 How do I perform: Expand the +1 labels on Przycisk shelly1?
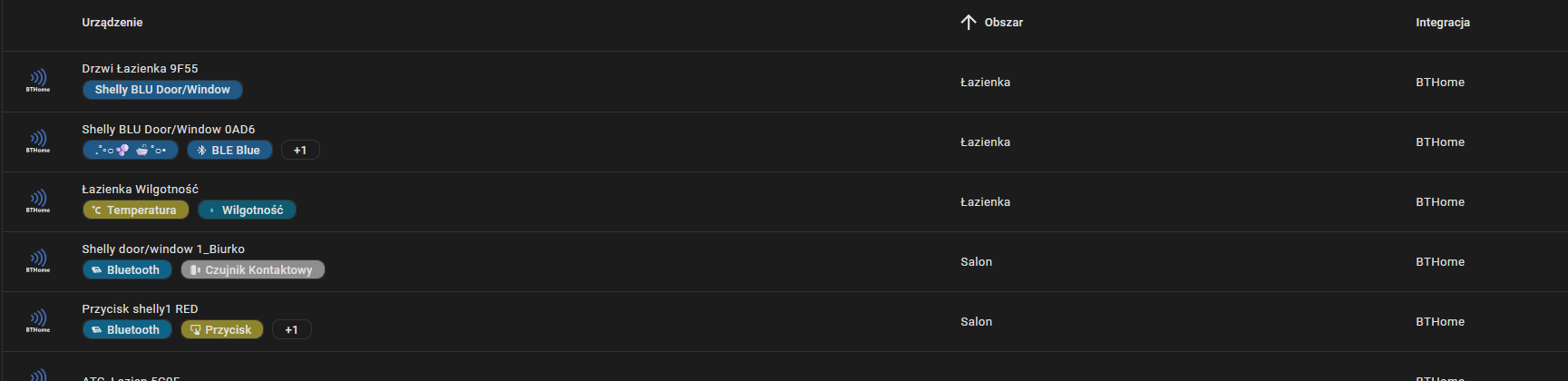point(291,330)
